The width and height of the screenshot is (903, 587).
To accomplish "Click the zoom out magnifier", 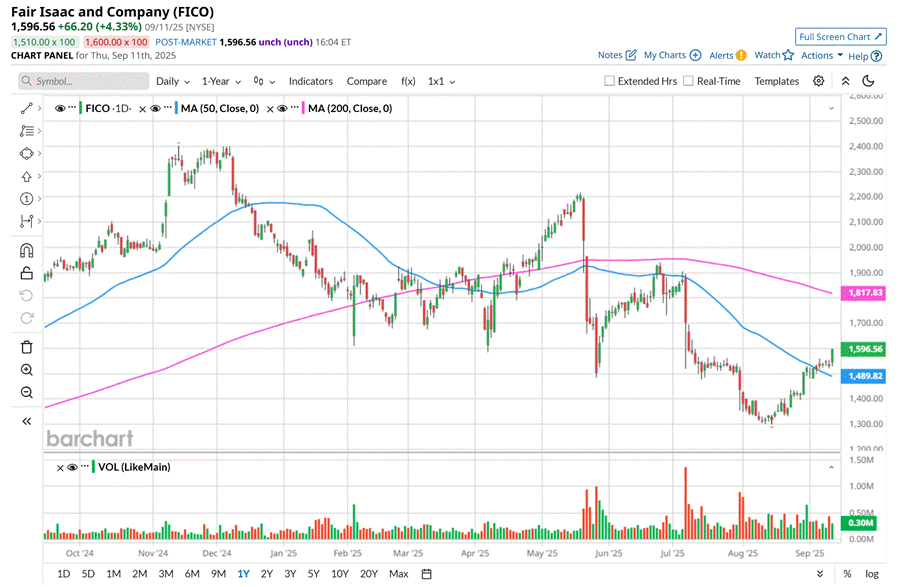I will [x=26, y=392].
